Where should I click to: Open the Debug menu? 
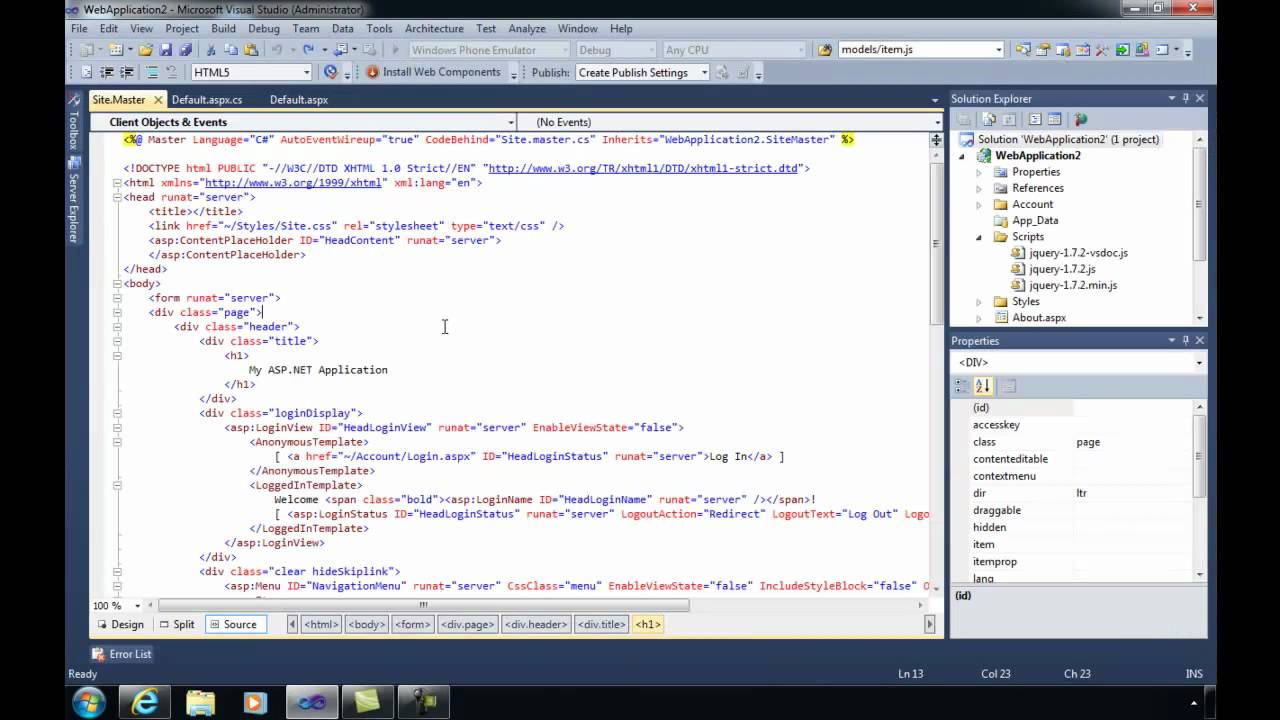pyautogui.click(x=264, y=29)
